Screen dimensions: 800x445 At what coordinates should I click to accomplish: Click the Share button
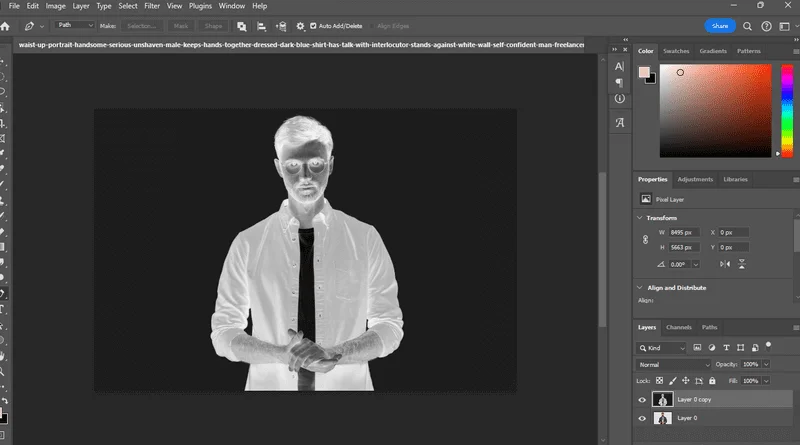coord(720,26)
